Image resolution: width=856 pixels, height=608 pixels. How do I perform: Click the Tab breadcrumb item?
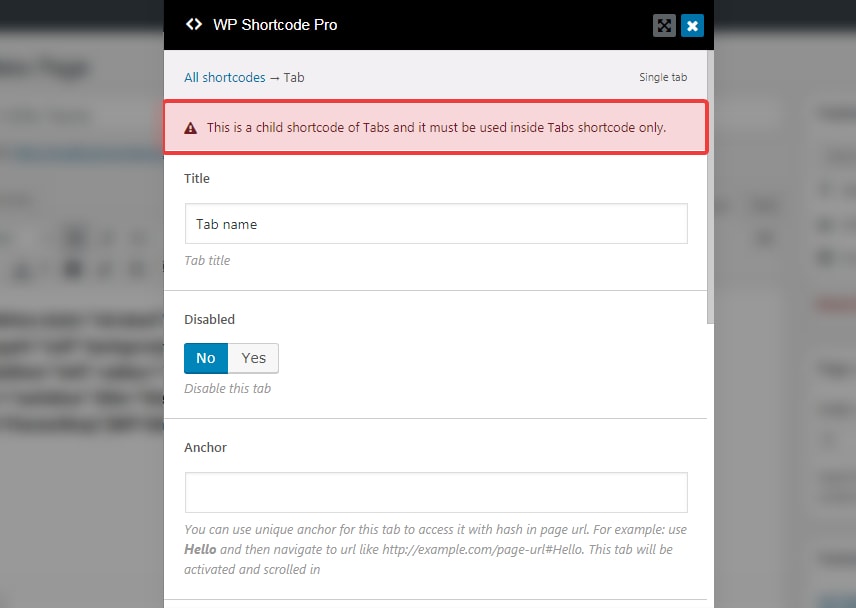294,77
